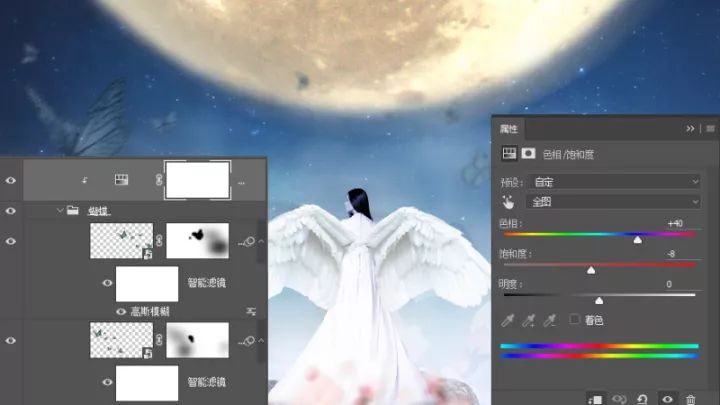Screen dimensions: 720x405
Task: Toggle visibility of 高斯模糊 filter
Action: tap(121, 312)
